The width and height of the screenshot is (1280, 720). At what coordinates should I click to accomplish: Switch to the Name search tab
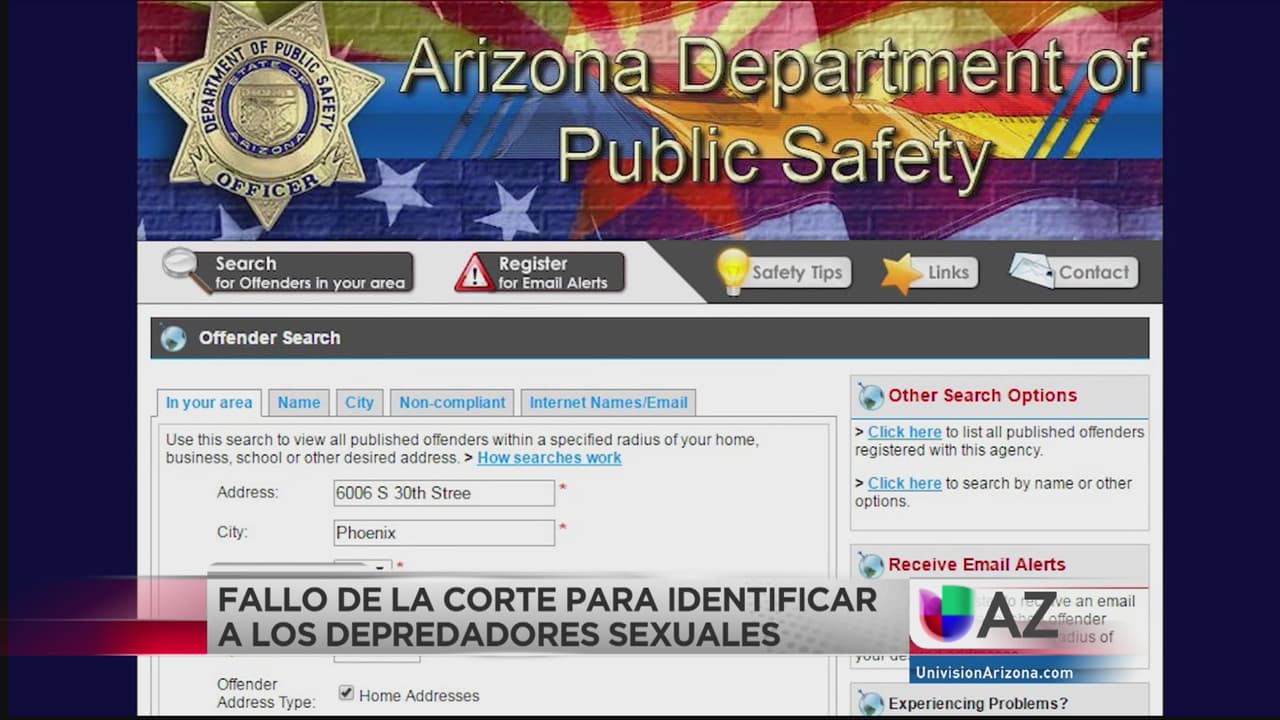[298, 402]
